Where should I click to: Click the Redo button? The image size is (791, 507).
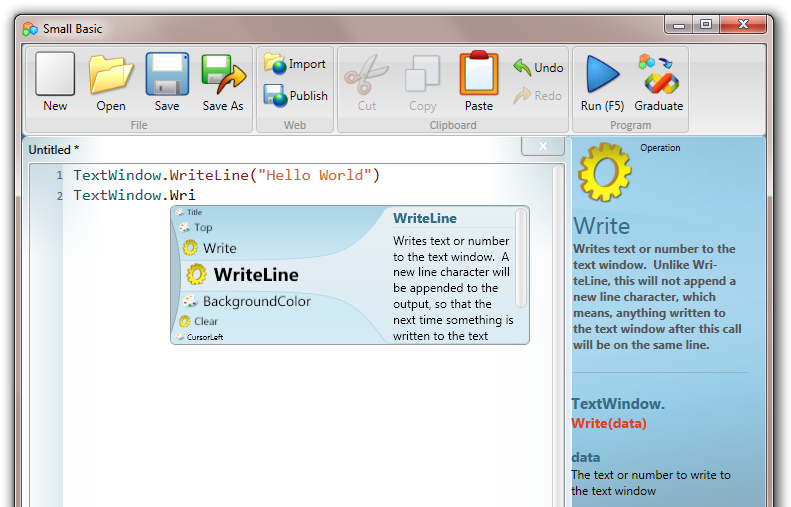click(538, 95)
